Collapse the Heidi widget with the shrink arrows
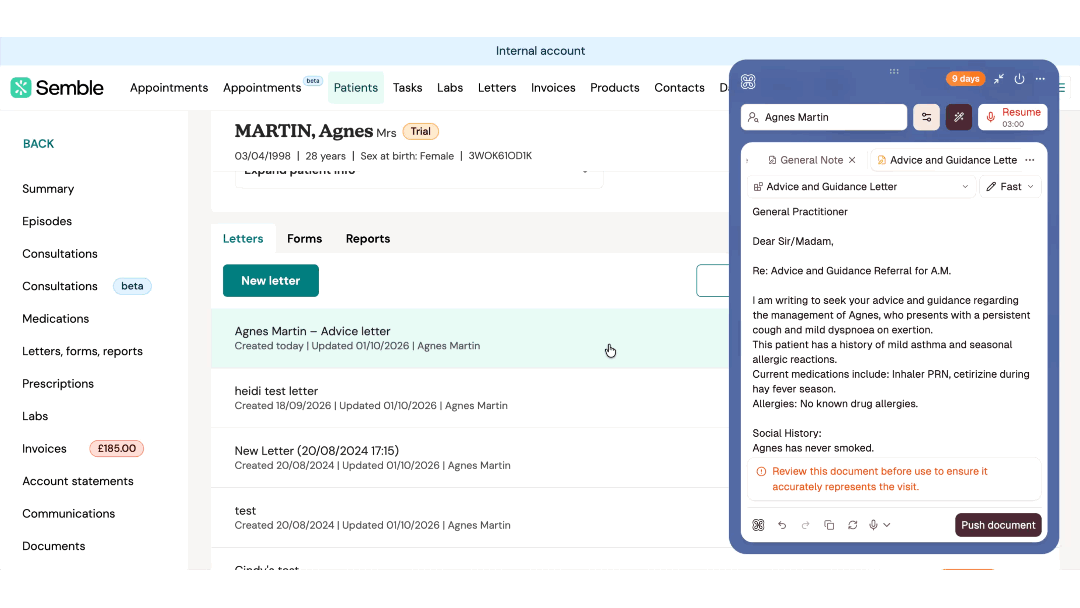 click(999, 78)
